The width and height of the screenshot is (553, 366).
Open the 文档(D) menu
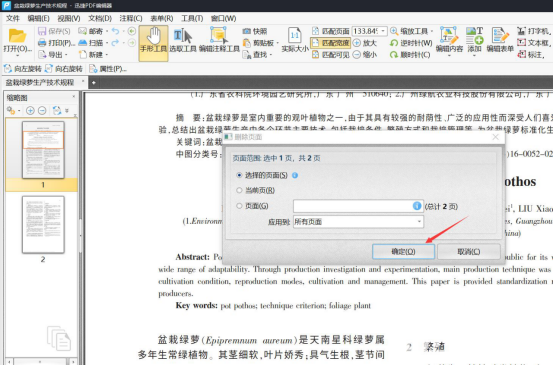100,18
